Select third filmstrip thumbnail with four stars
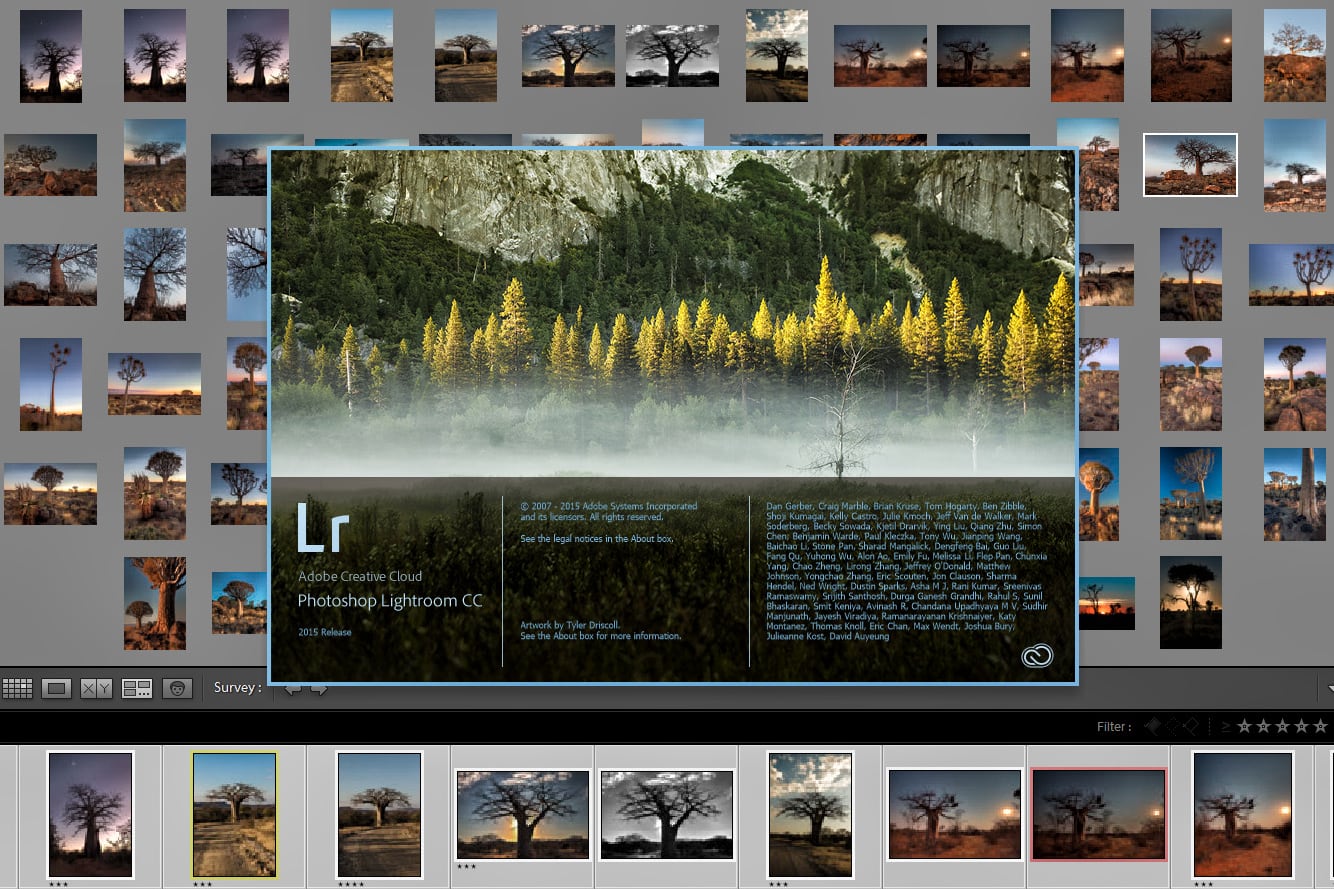The height and width of the screenshot is (889, 1334). click(379, 815)
